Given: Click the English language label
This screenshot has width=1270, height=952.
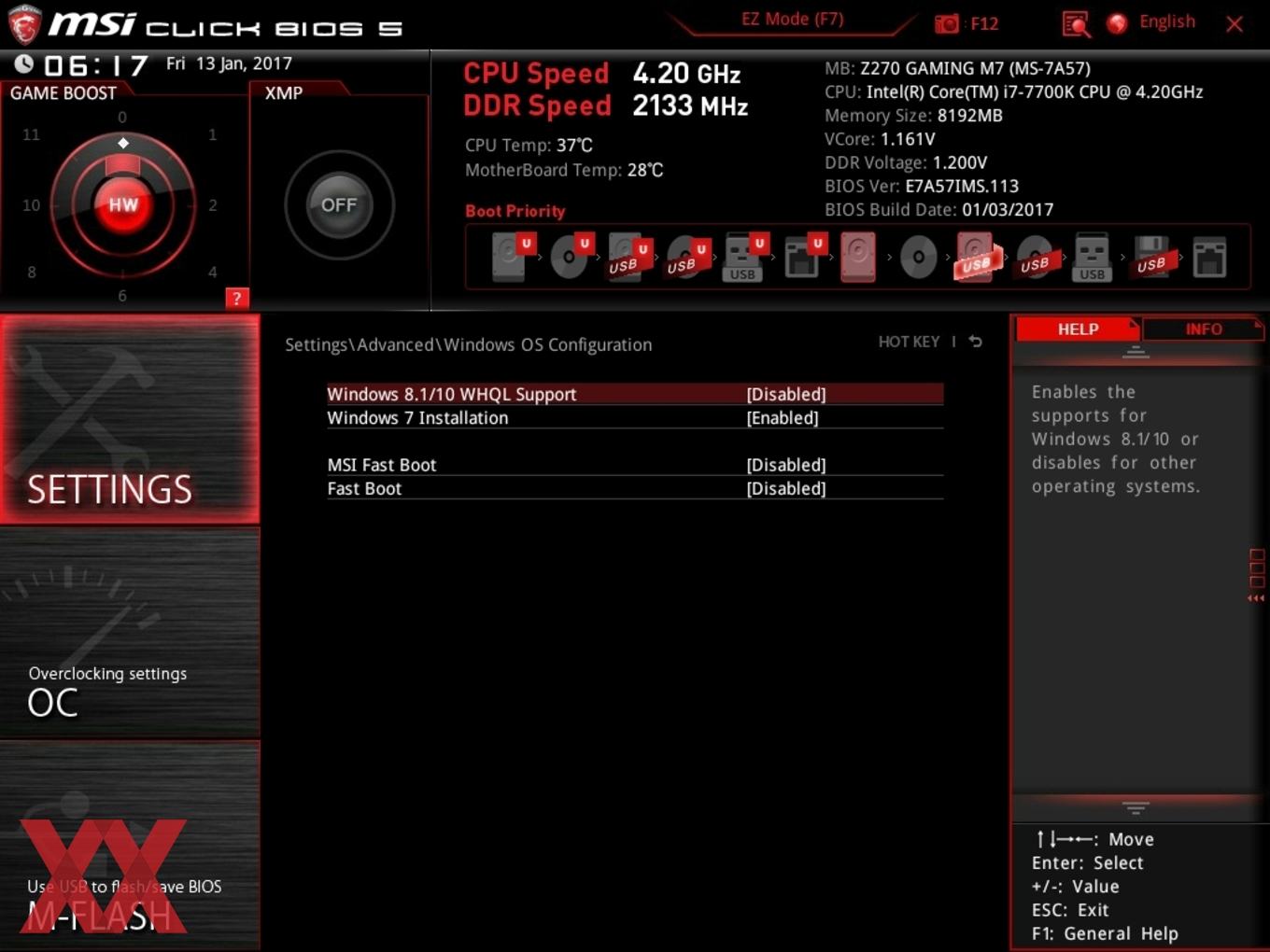Looking at the screenshot, I should click(x=1167, y=21).
